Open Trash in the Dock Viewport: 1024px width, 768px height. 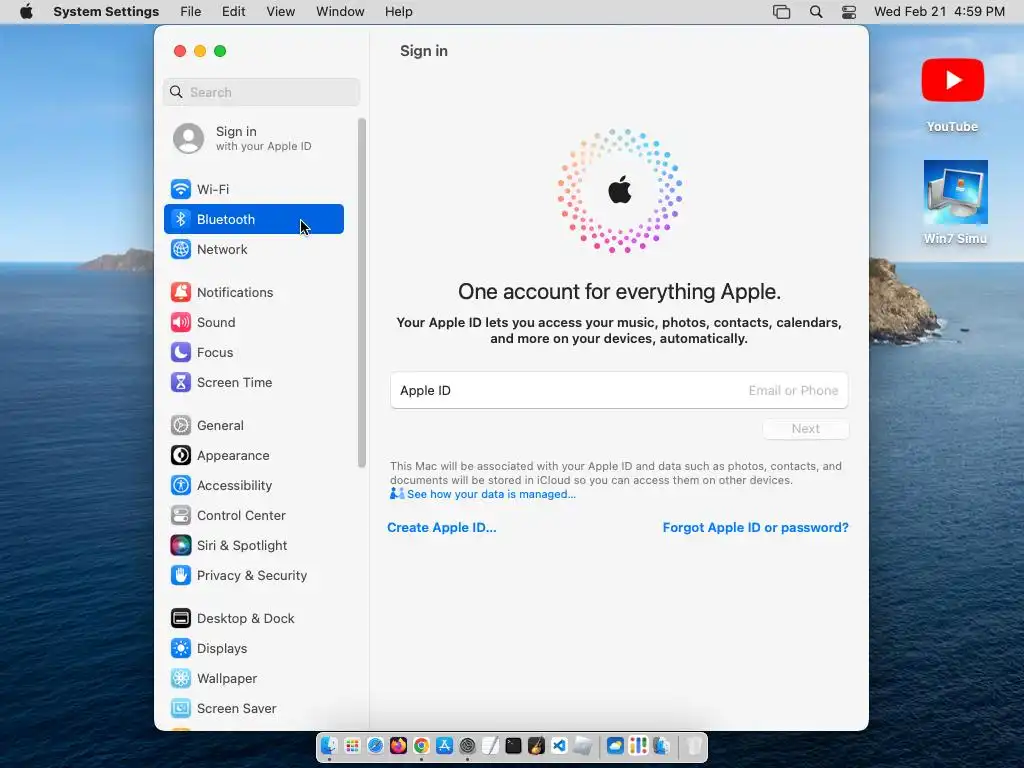coord(694,746)
